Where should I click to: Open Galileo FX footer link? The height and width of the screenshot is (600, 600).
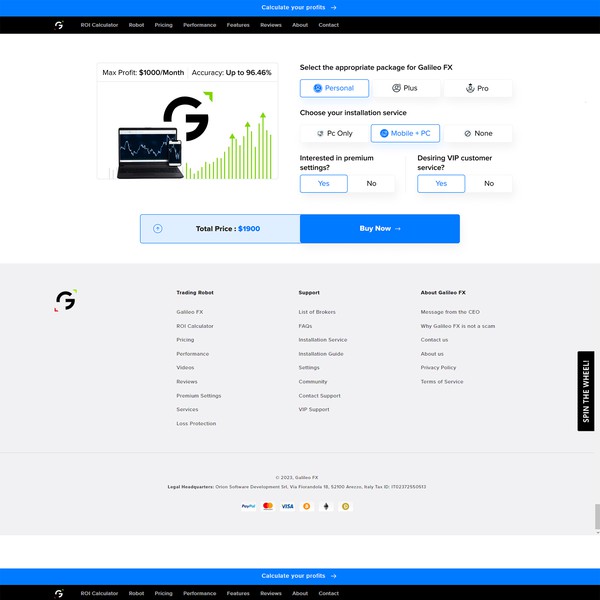[x=190, y=312]
